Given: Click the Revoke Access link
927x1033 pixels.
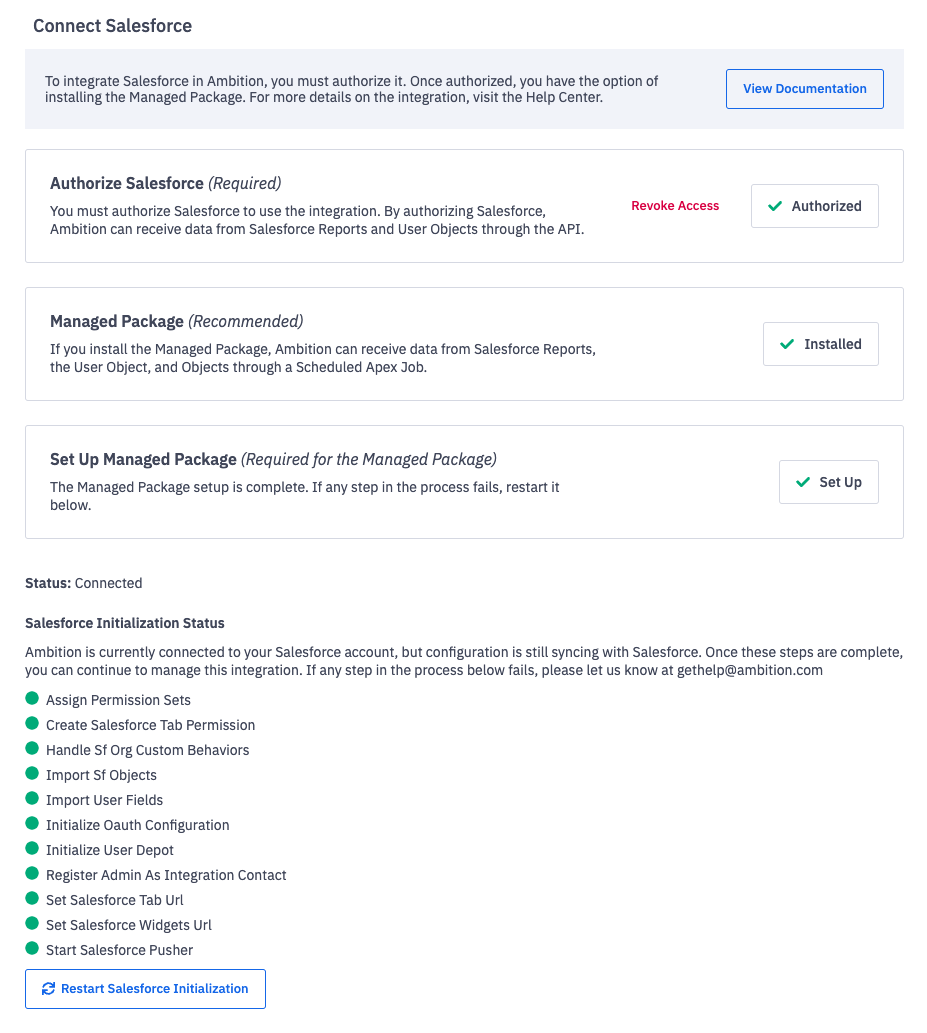Looking at the screenshot, I should 675,206.
